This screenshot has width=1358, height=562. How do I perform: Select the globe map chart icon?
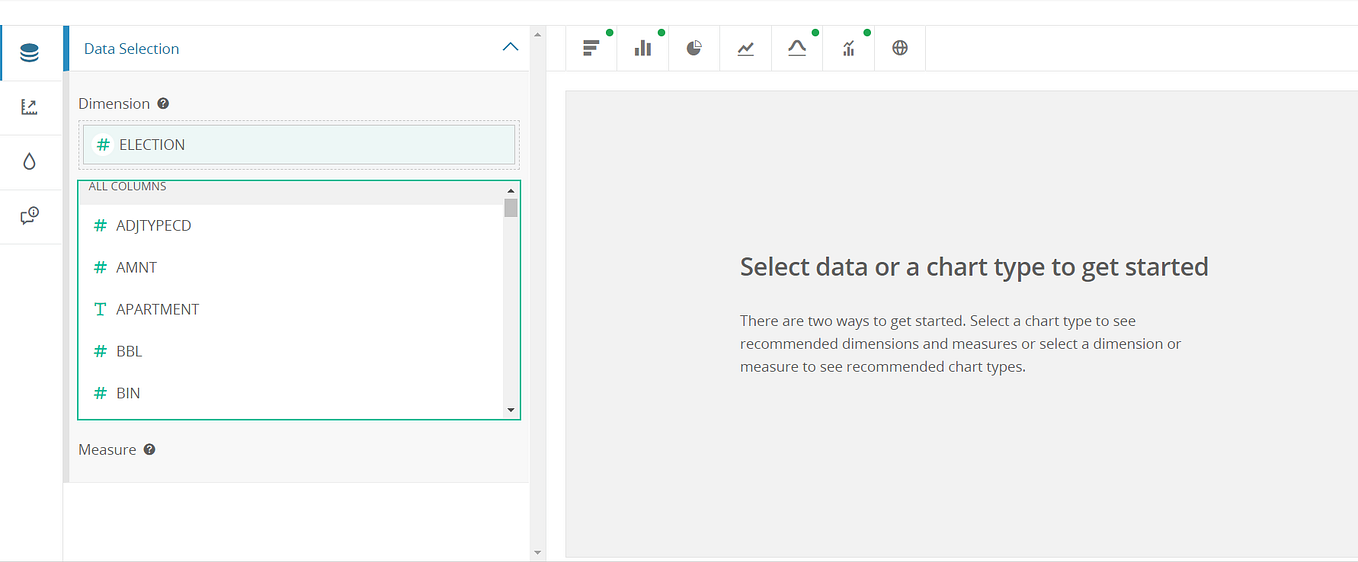point(900,48)
